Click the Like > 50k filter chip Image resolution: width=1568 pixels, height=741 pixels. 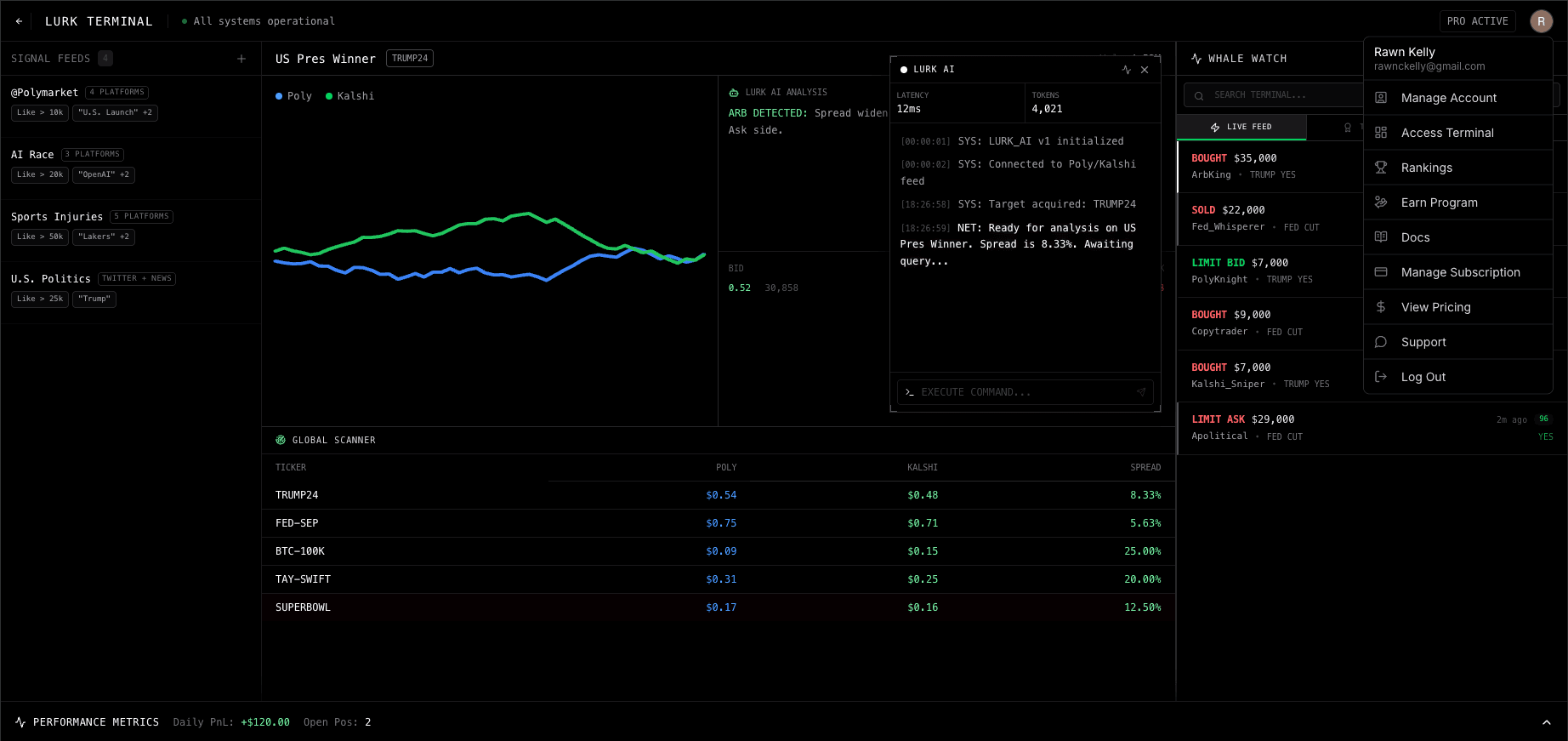pyautogui.click(x=40, y=237)
